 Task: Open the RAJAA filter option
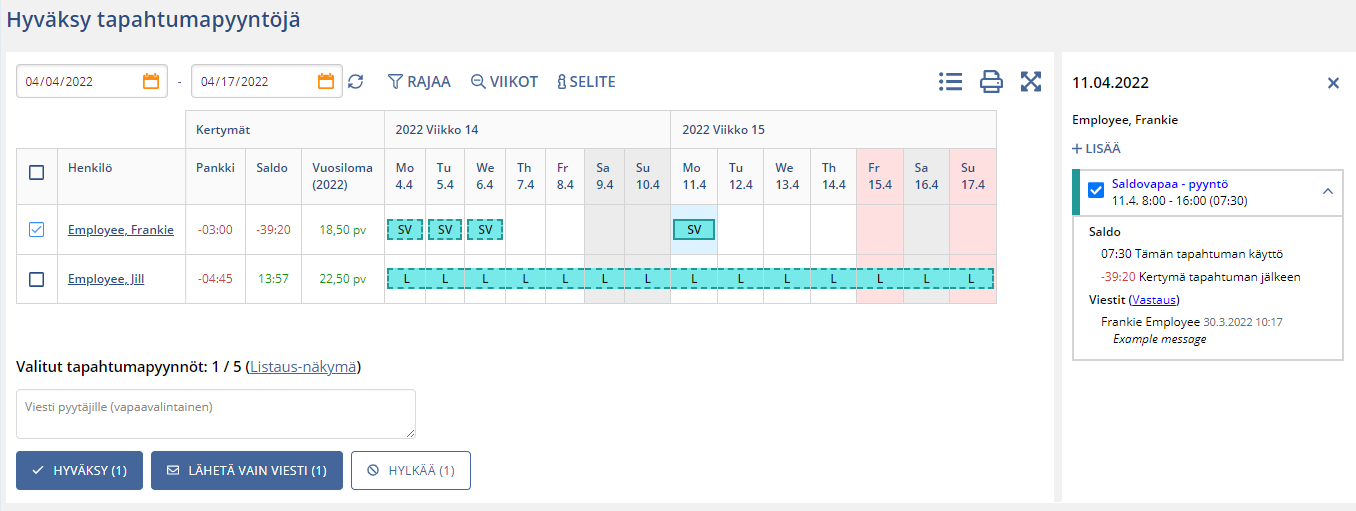pyautogui.click(x=419, y=82)
